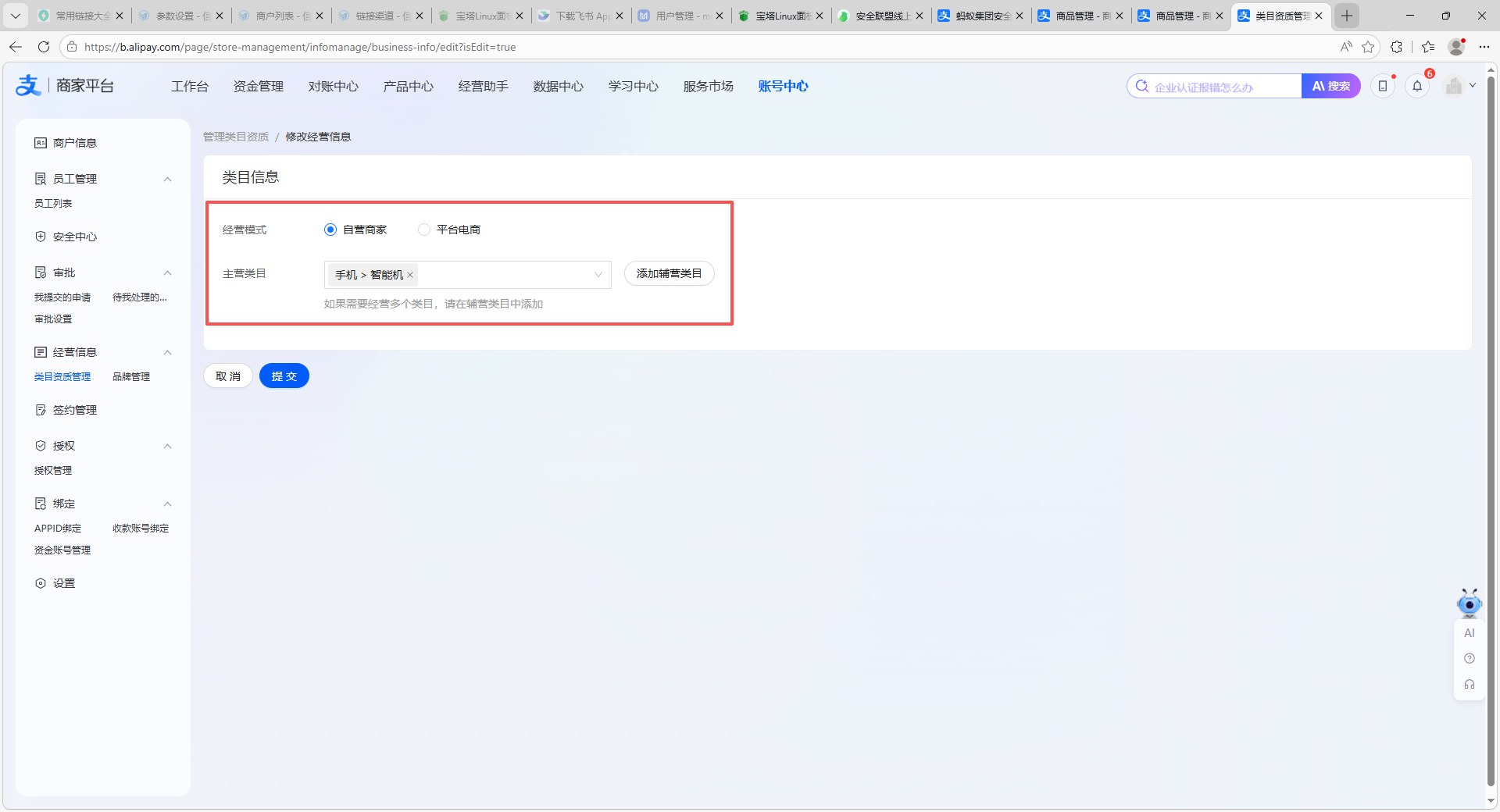Click the notification bell icon

1417,86
